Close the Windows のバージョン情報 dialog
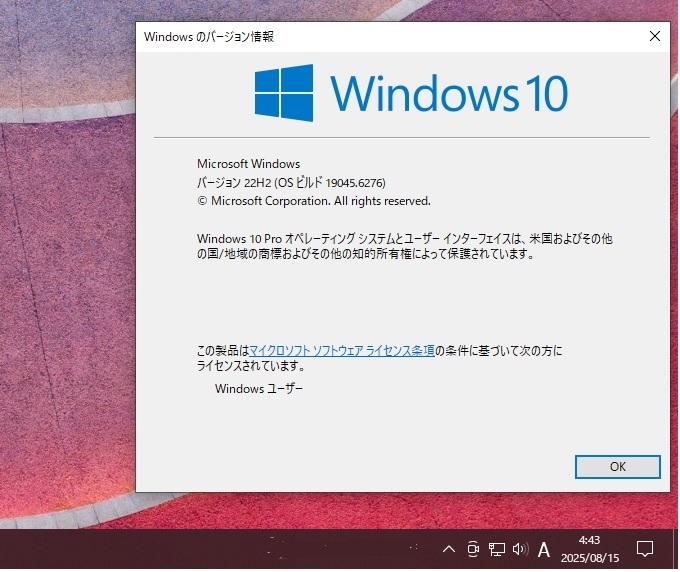680x572 pixels. (655, 36)
